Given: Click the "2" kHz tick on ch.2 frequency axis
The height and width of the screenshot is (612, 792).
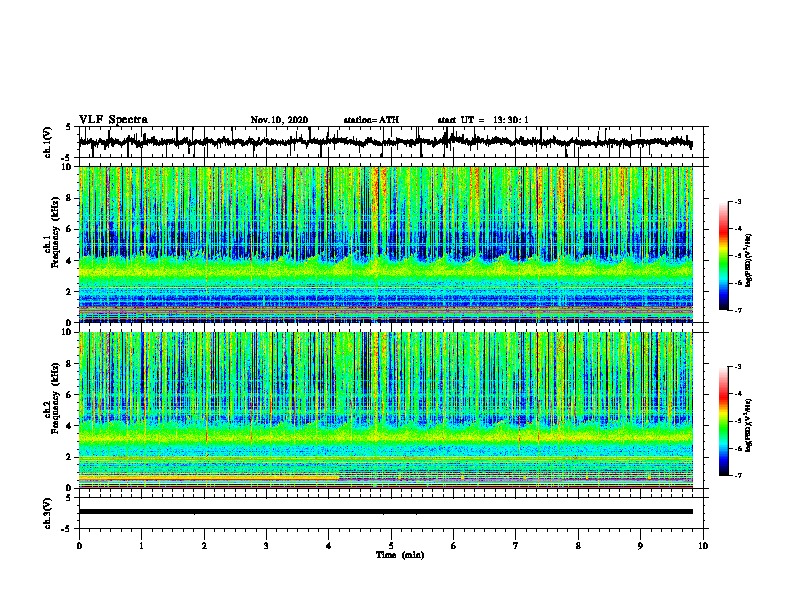Looking at the screenshot, I should (69, 457).
